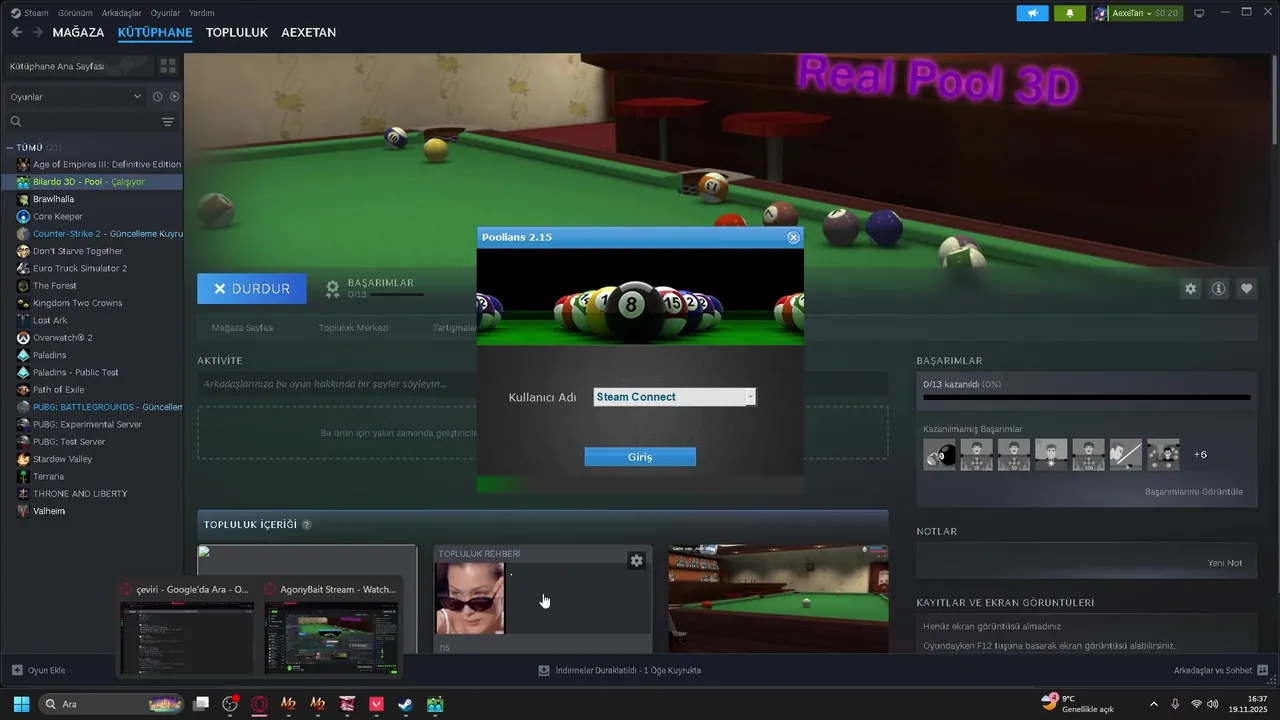Collapse the TÜMÜ games category

click(x=10, y=147)
